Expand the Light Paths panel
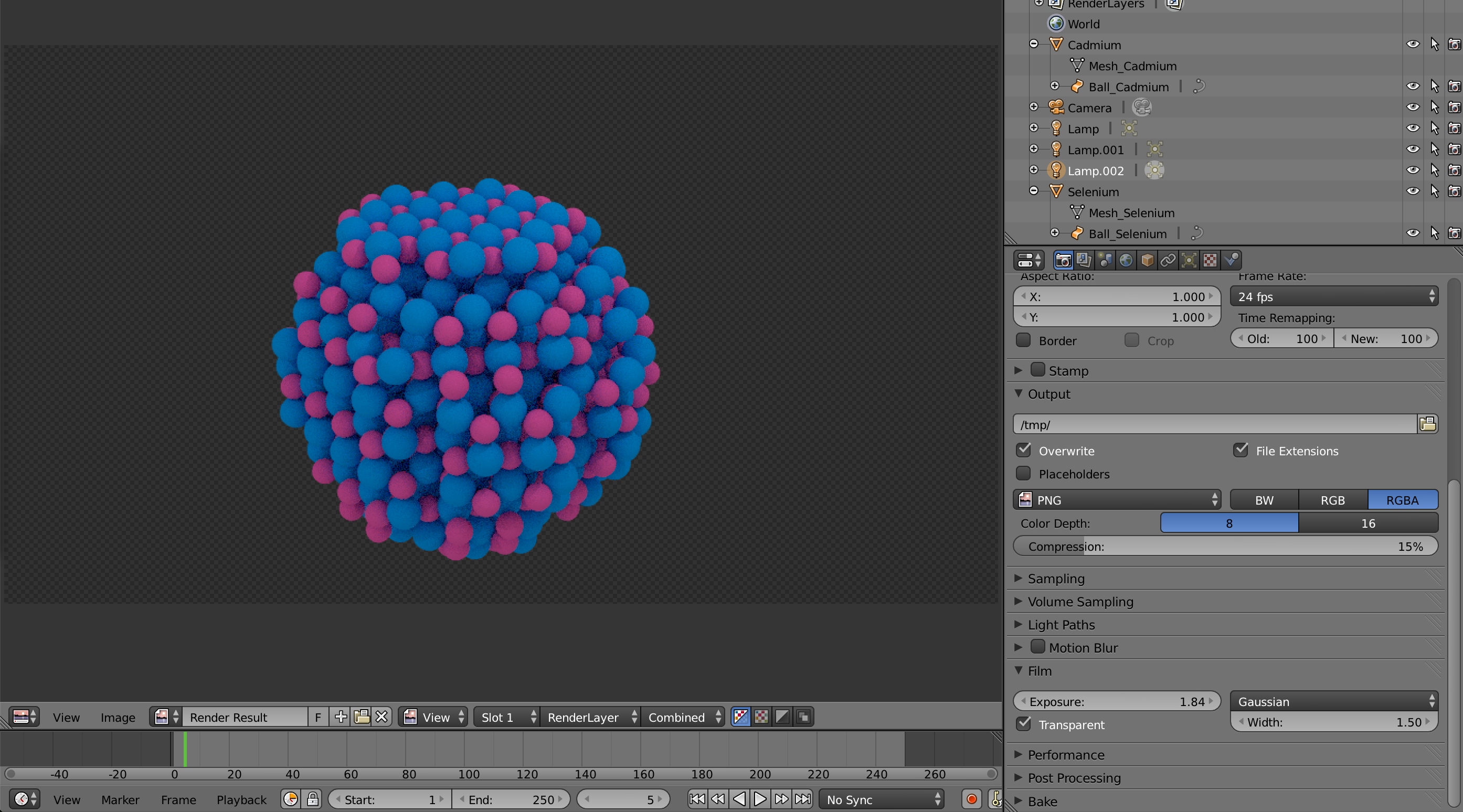 click(x=1019, y=624)
